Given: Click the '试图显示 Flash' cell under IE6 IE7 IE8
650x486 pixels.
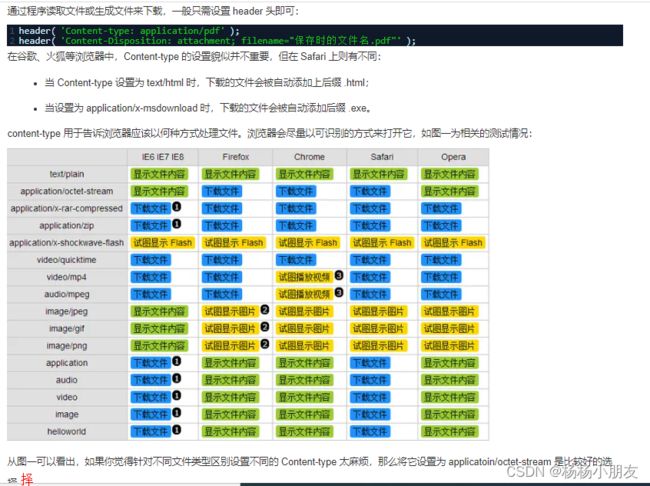Looking at the screenshot, I should coord(163,243).
